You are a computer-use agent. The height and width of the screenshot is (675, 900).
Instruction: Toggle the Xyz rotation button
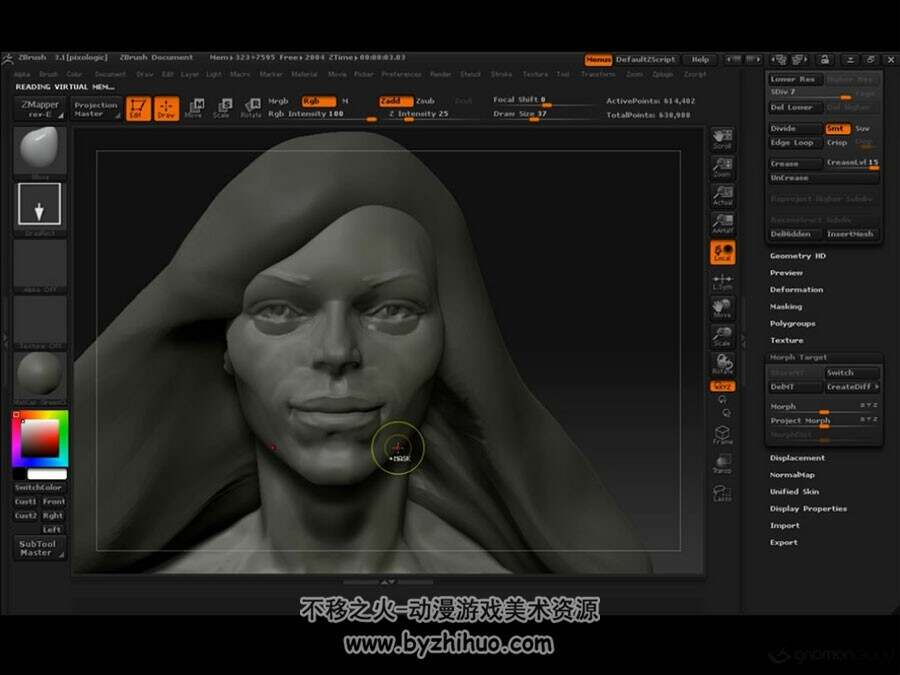tap(723, 386)
